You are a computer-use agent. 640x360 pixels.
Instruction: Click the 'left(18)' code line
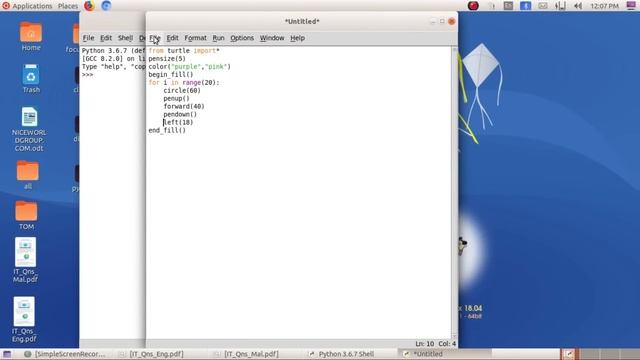(x=178, y=122)
